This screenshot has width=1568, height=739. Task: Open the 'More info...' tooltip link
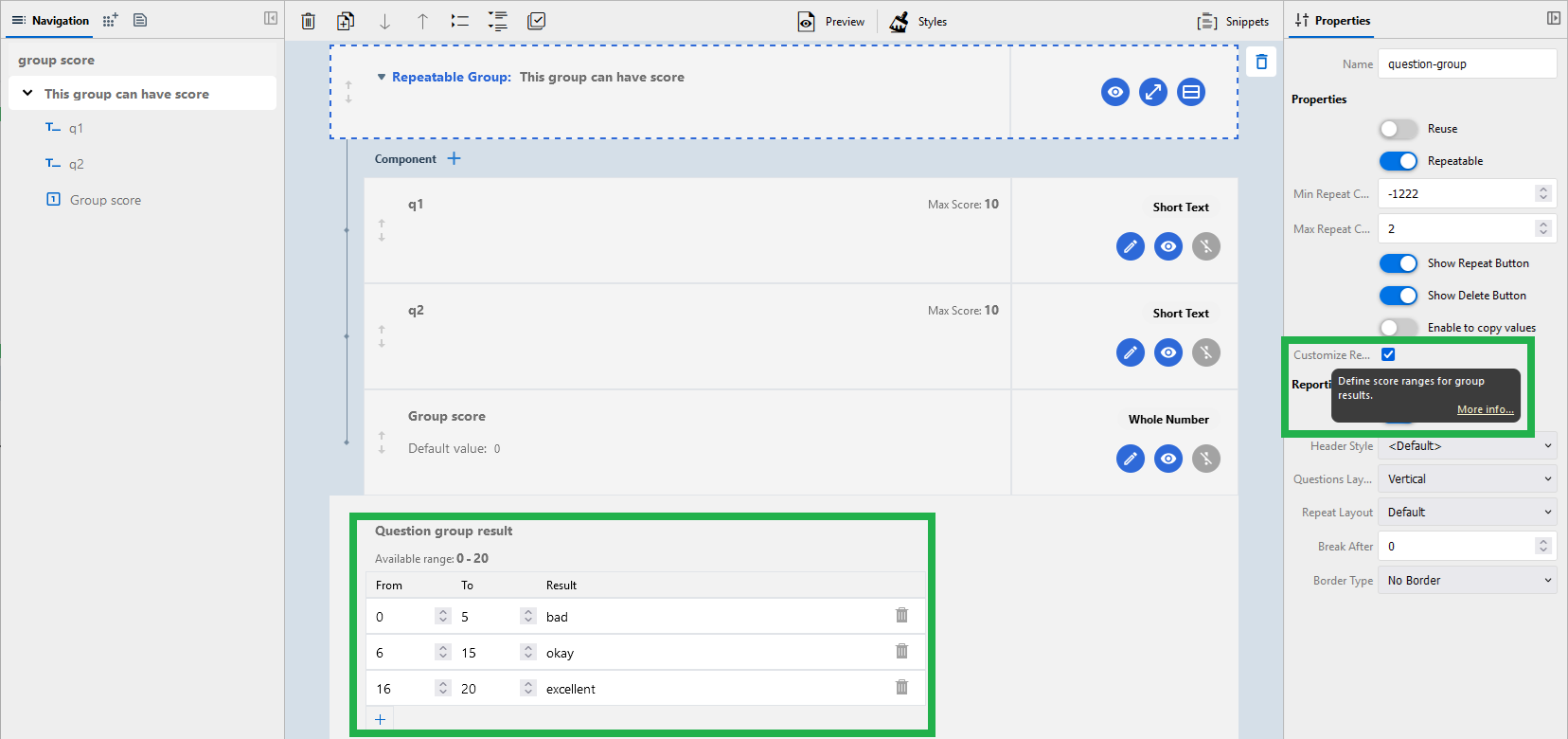[1485, 409]
